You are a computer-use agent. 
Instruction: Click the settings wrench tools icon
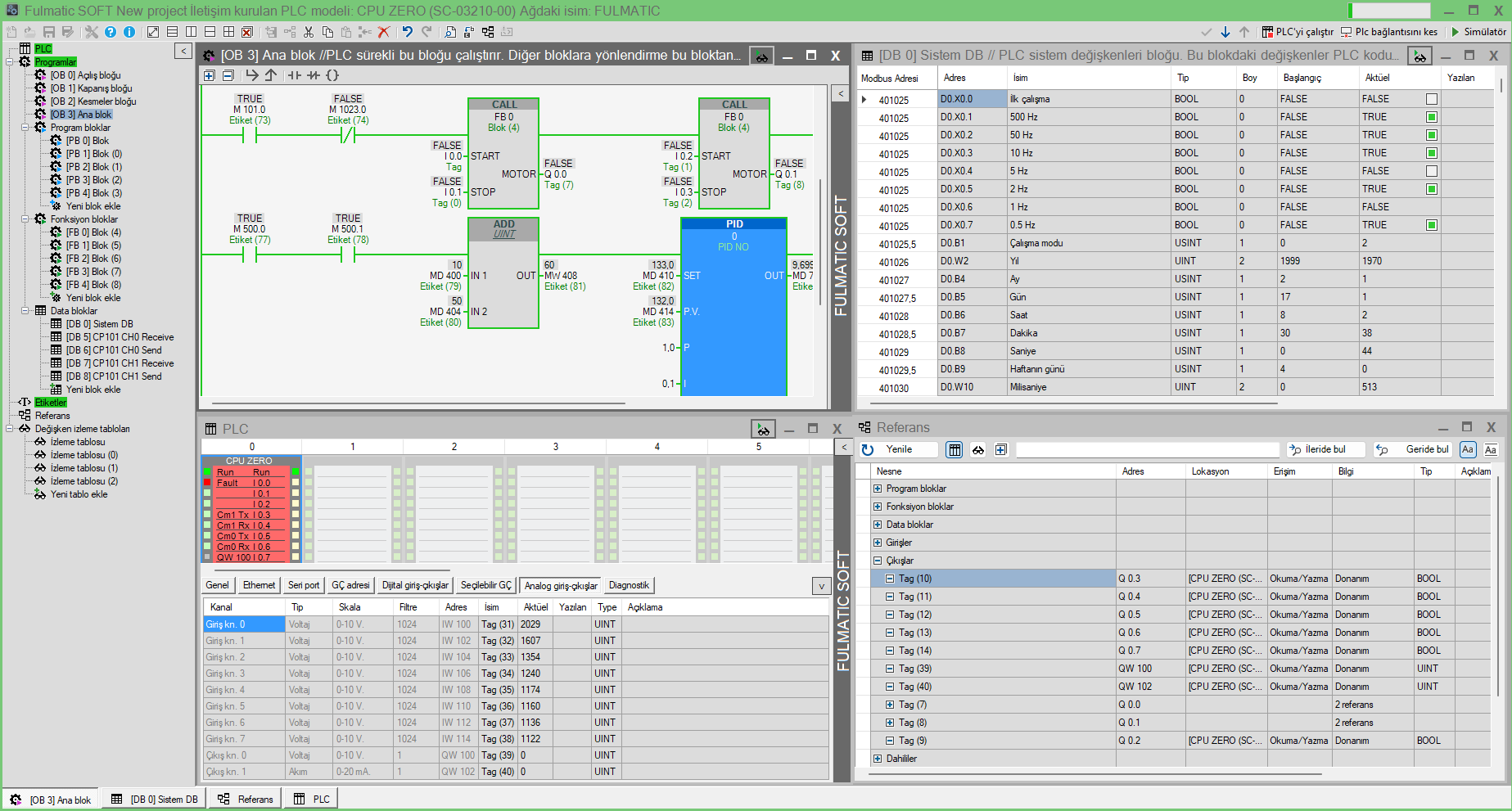tap(91, 32)
